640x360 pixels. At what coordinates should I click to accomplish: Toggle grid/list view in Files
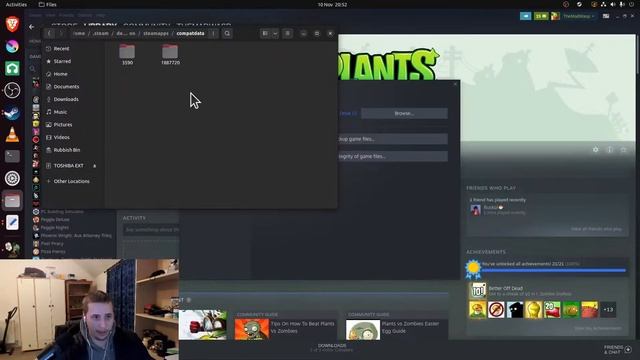pos(265,33)
